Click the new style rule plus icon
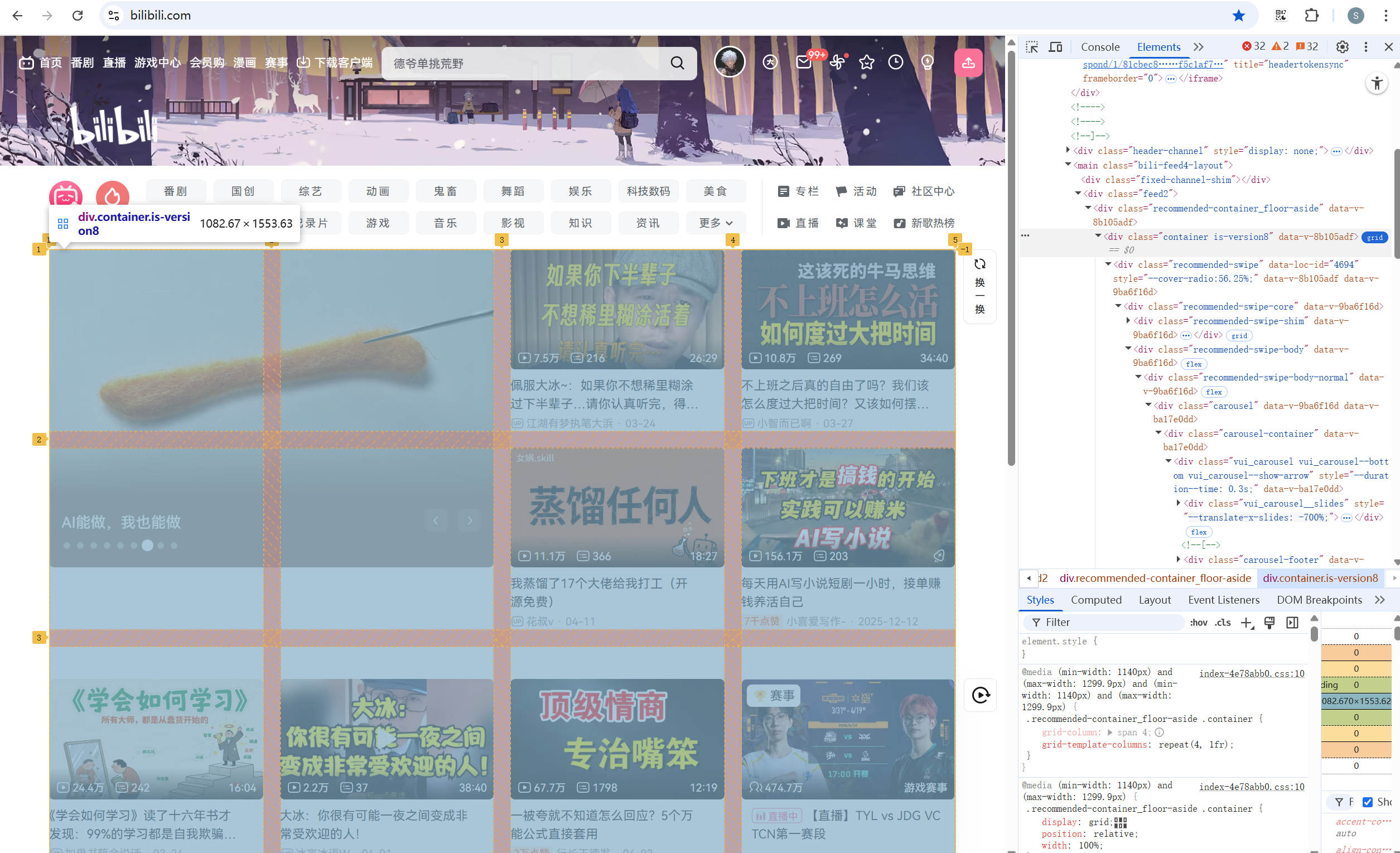Image resolution: width=1400 pixels, height=853 pixels. point(1247,623)
